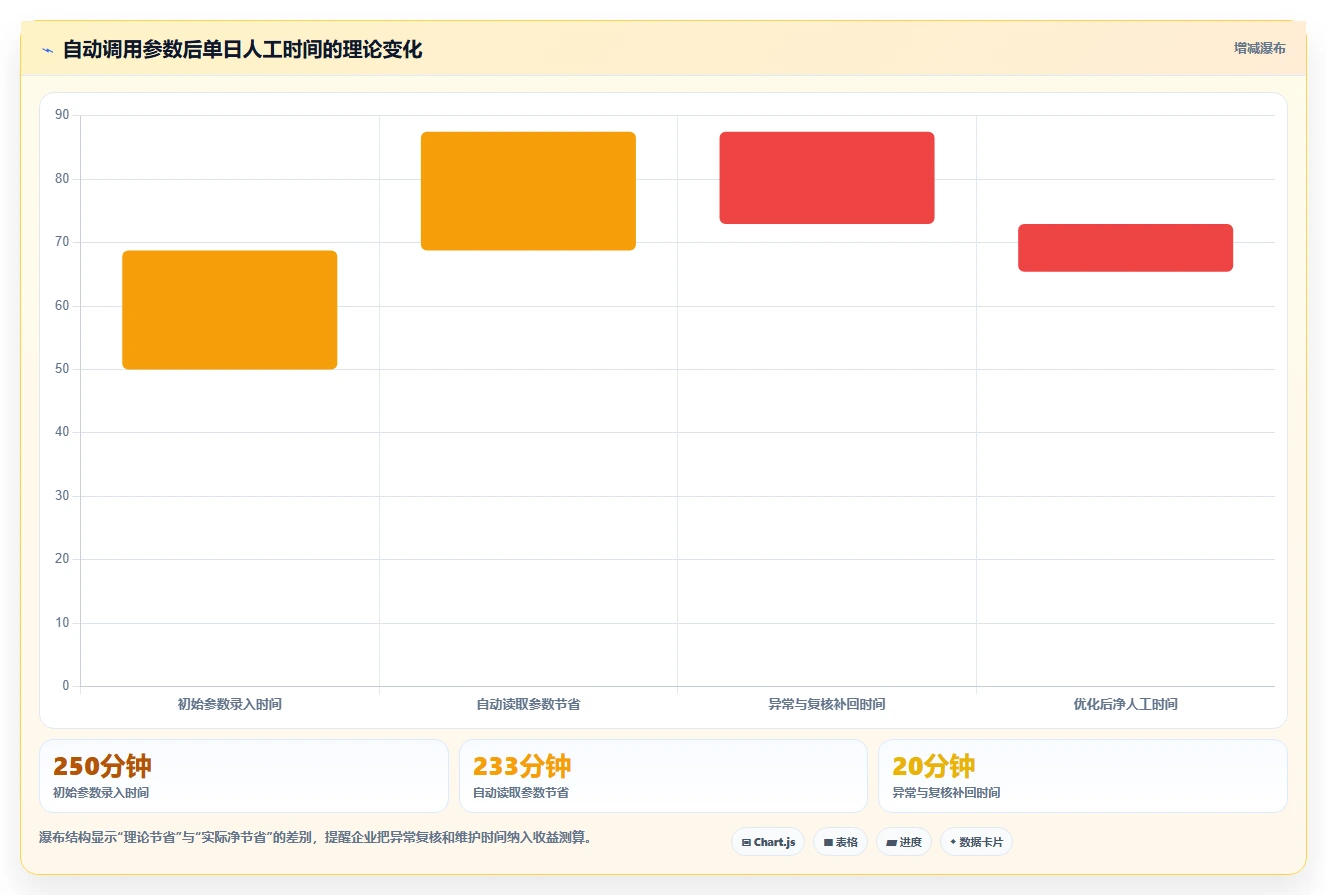This screenshot has width=1327, height=895.
Task: Click the chart title 自动调用参数后单日人工时间的理论变化
Action: pyautogui.click(x=242, y=49)
